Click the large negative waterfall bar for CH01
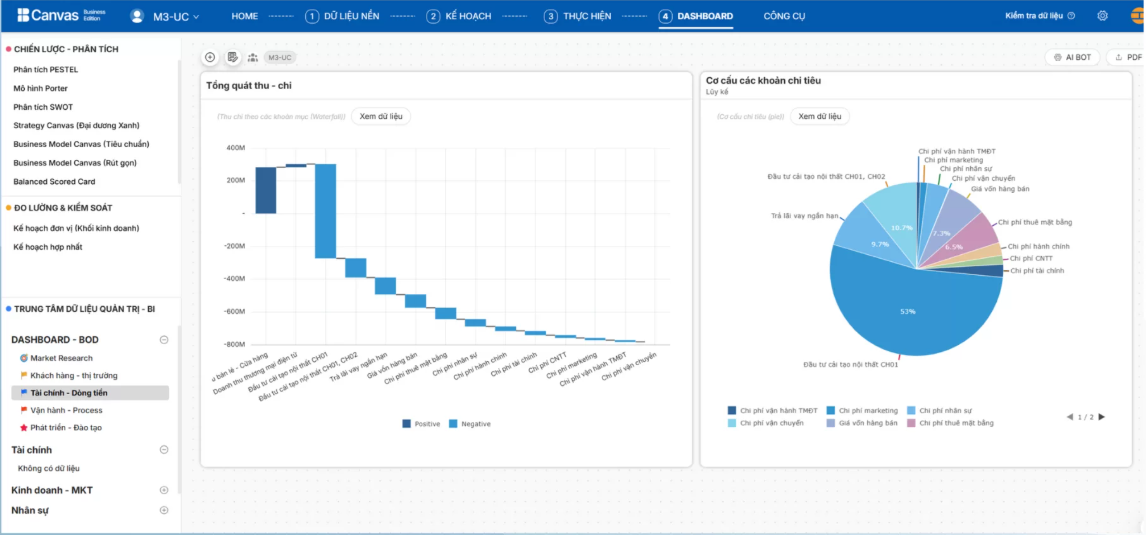Image resolution: width=1146 pixels, height=535 pixels. (x=325, y=210)
